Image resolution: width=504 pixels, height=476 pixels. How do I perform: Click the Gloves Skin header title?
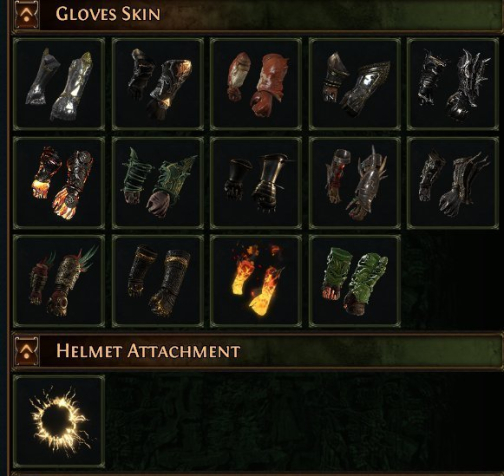108,14
